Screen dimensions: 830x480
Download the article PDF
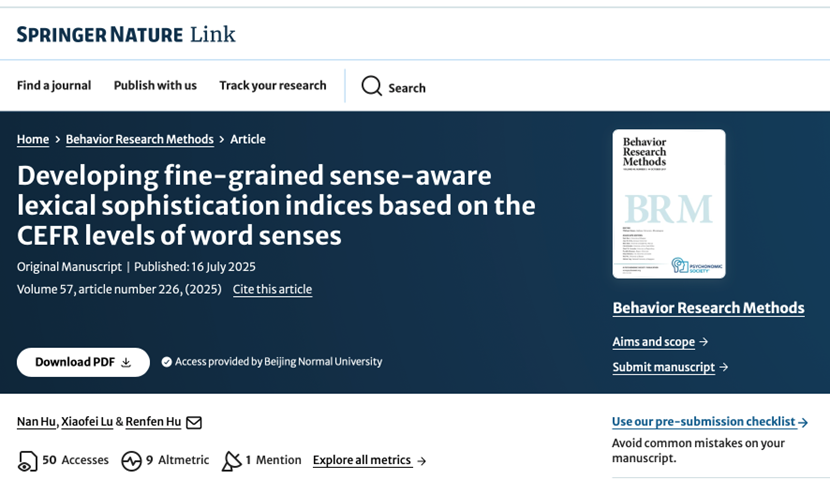point(83,362)
